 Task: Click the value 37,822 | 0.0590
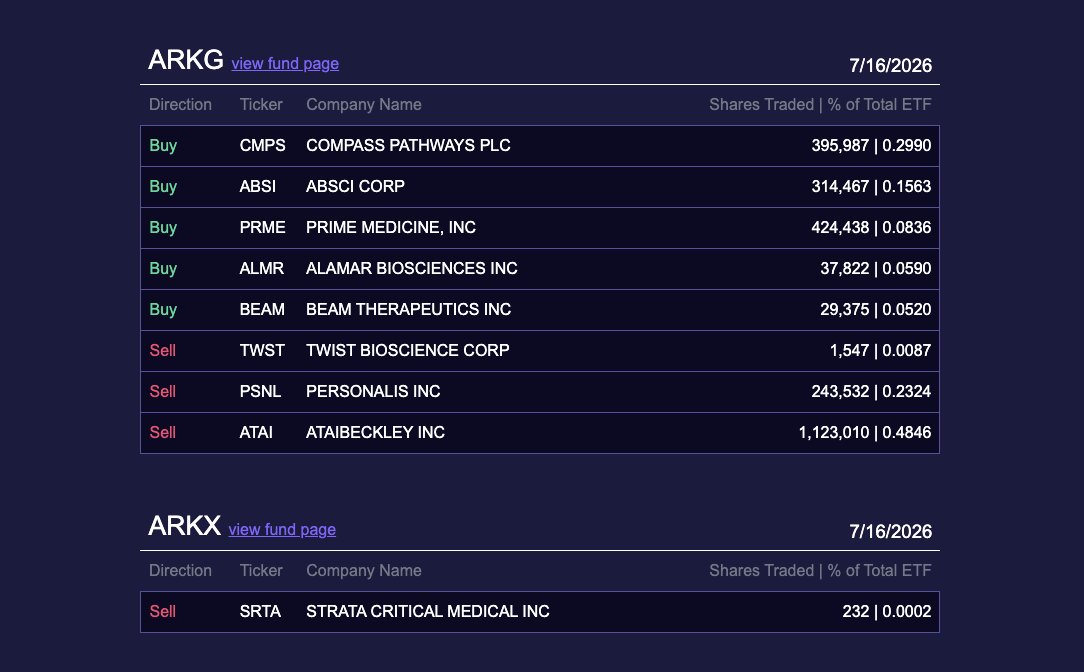(876, 268)
